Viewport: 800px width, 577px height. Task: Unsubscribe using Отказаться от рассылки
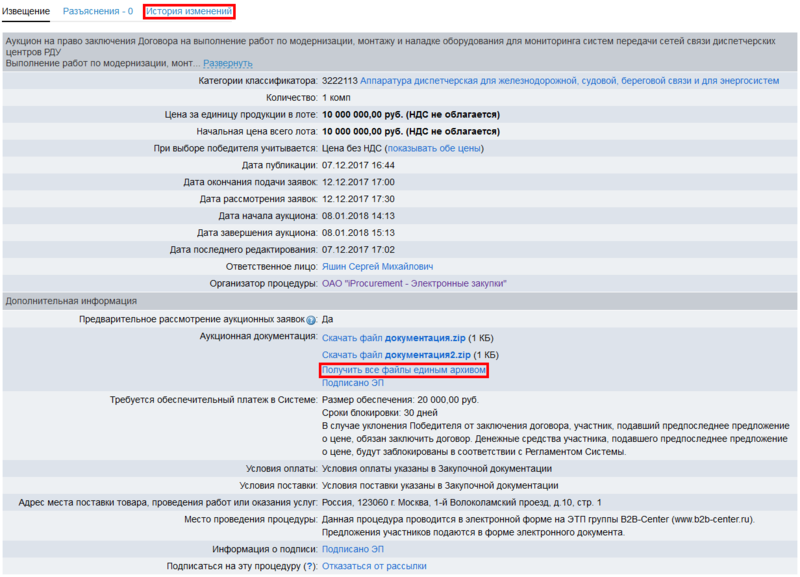(x=374, y=566)
